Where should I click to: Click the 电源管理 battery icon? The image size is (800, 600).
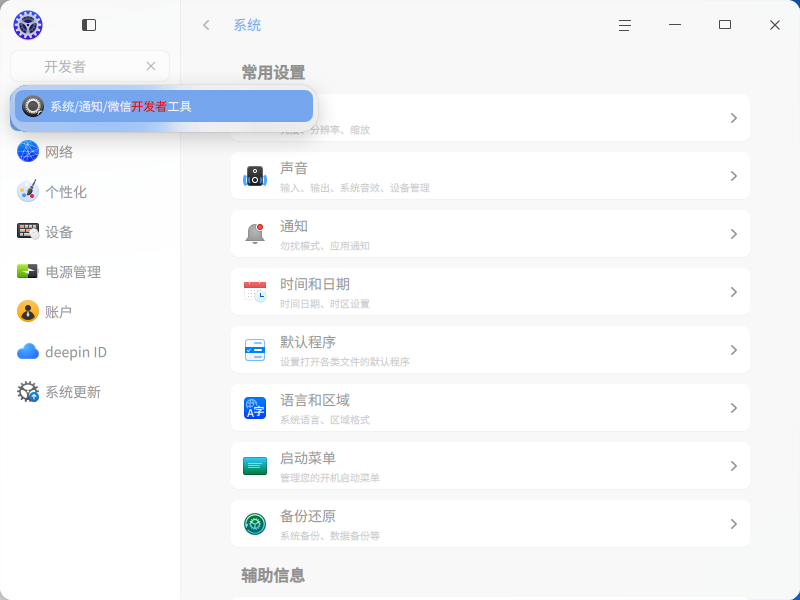28,271
